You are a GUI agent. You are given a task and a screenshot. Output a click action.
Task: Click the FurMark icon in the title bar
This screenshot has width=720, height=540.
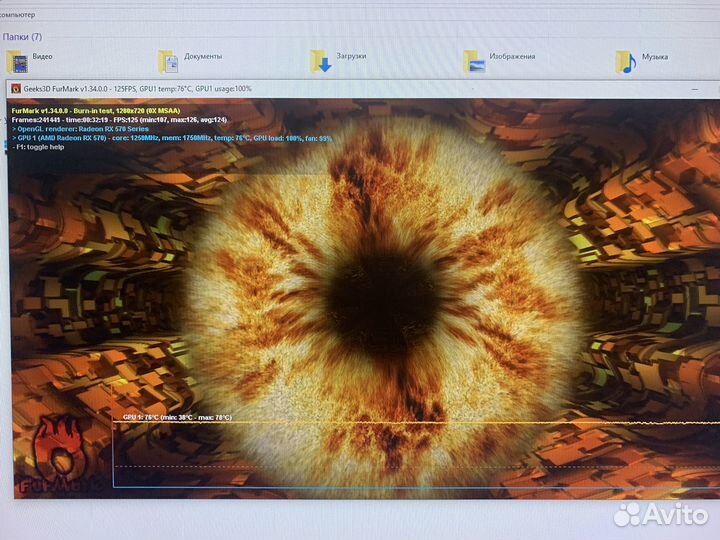[x=15, y=88]
